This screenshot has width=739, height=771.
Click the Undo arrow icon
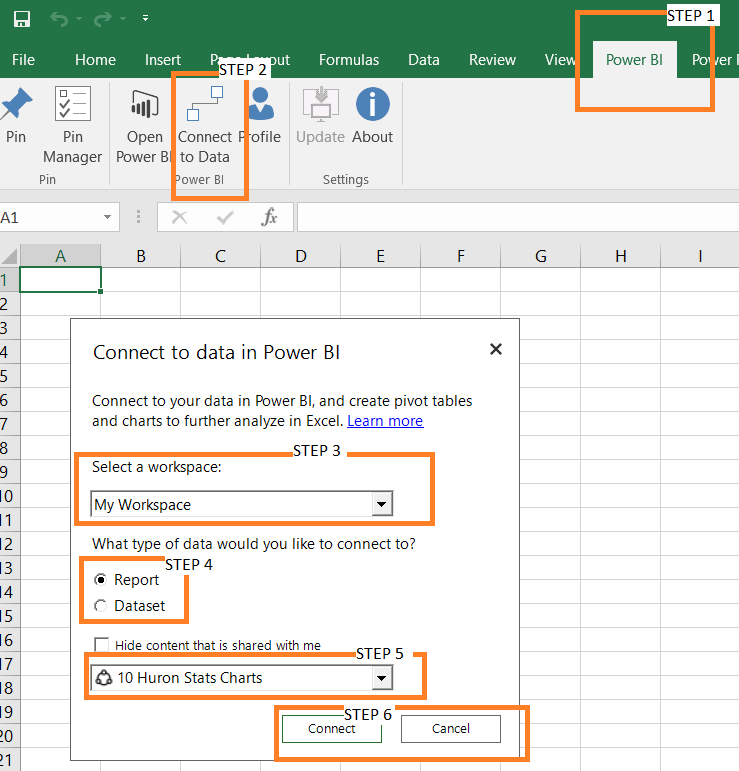(x=59, y=19)
